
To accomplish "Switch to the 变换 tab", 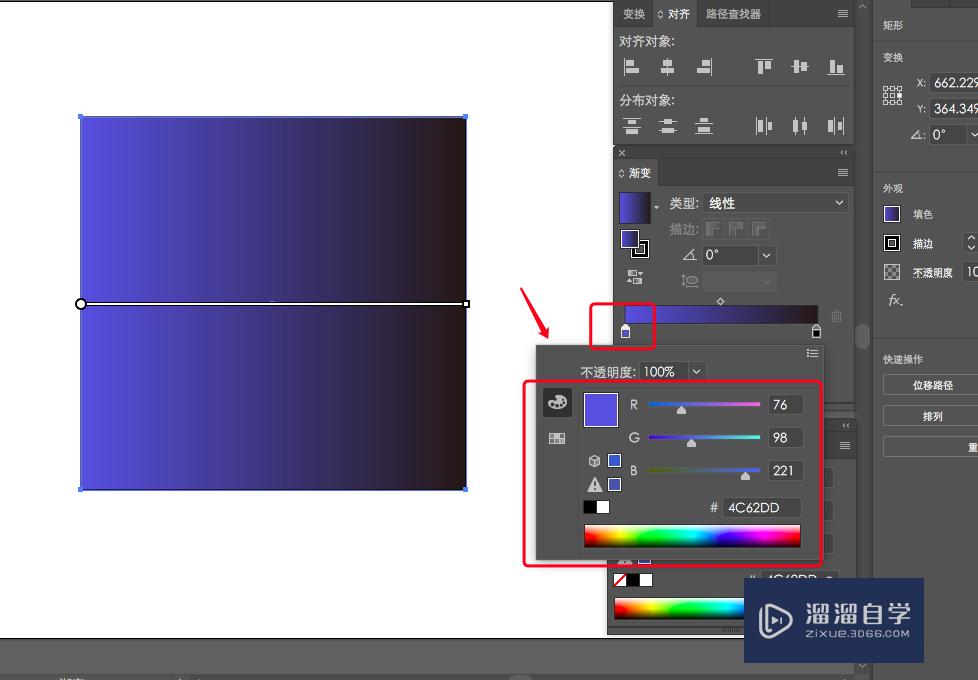I will 634,14.
